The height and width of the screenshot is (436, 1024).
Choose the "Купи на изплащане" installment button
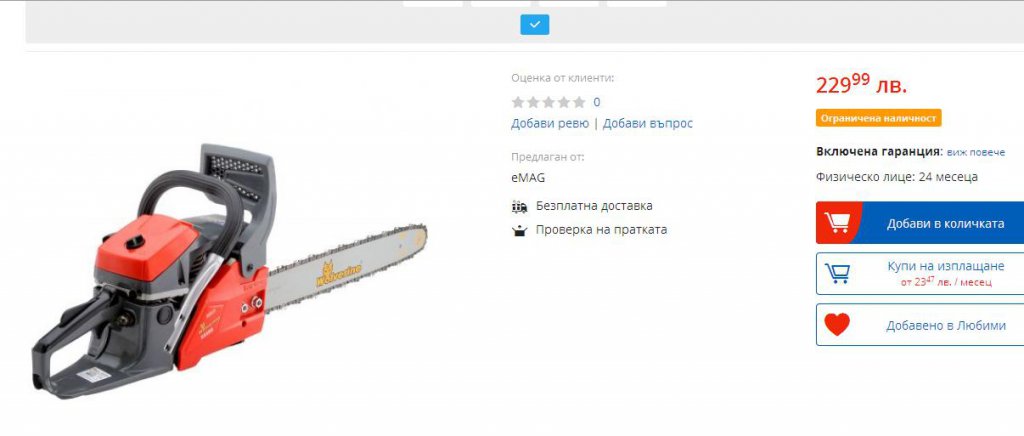pyautogui.click(x=920, y=273)
